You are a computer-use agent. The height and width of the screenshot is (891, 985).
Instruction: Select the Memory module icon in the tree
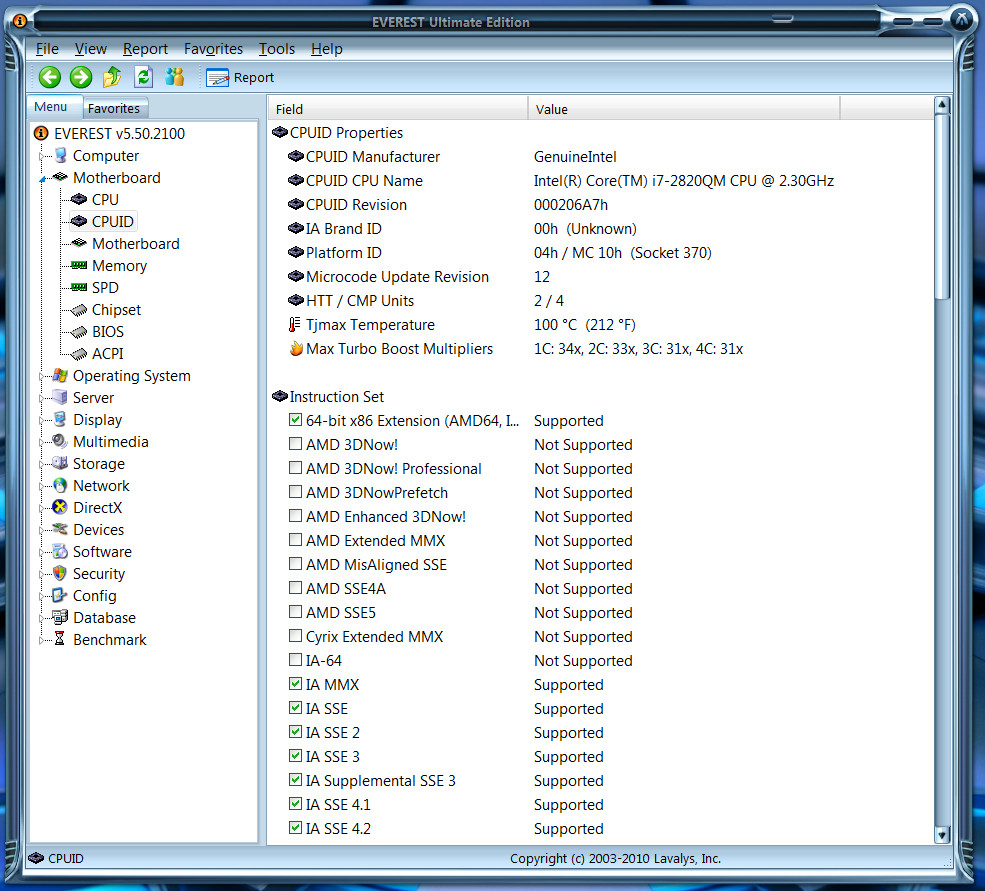[79, 265]
